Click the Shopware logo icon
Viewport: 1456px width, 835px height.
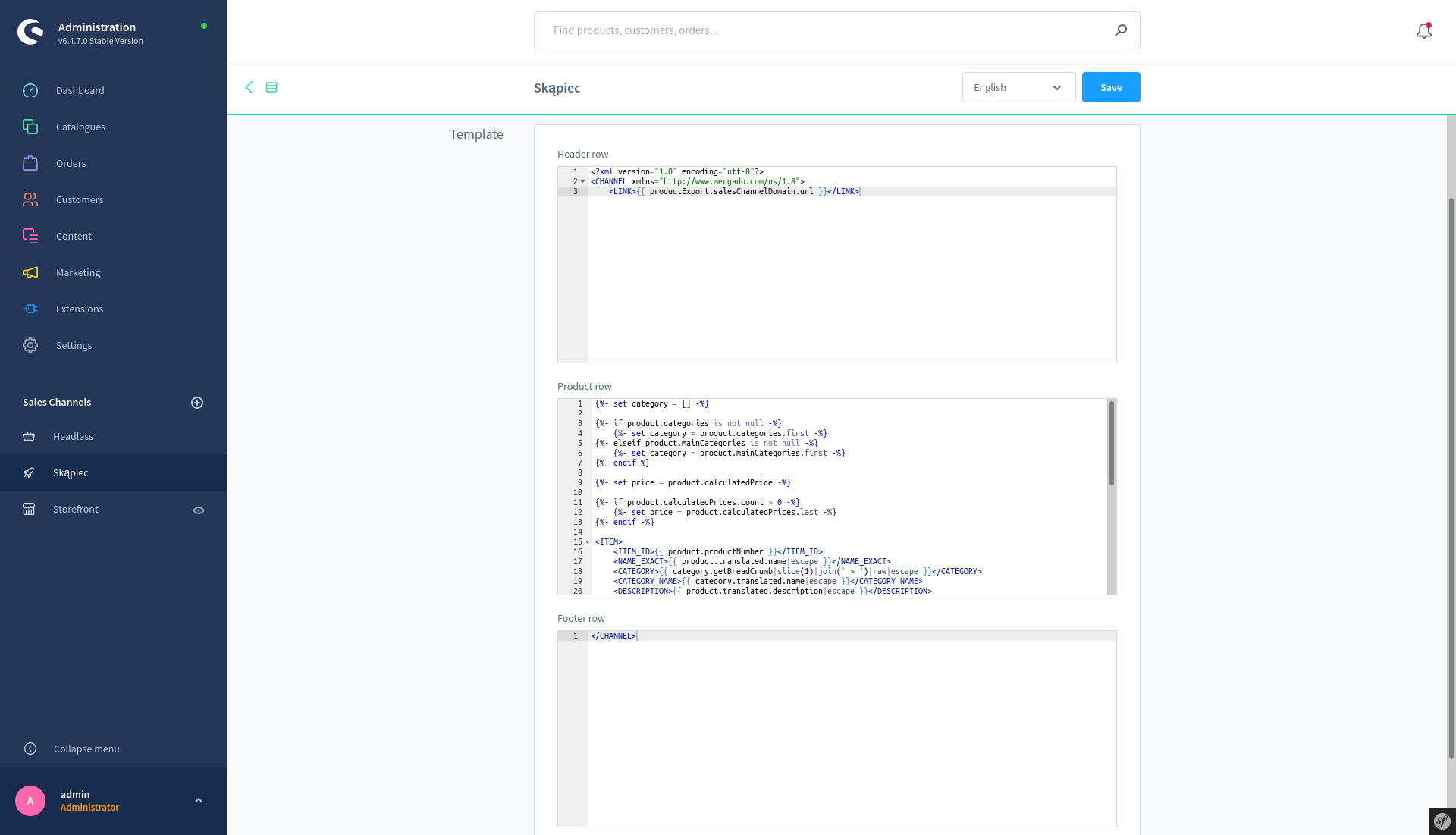tap(30, 32)
